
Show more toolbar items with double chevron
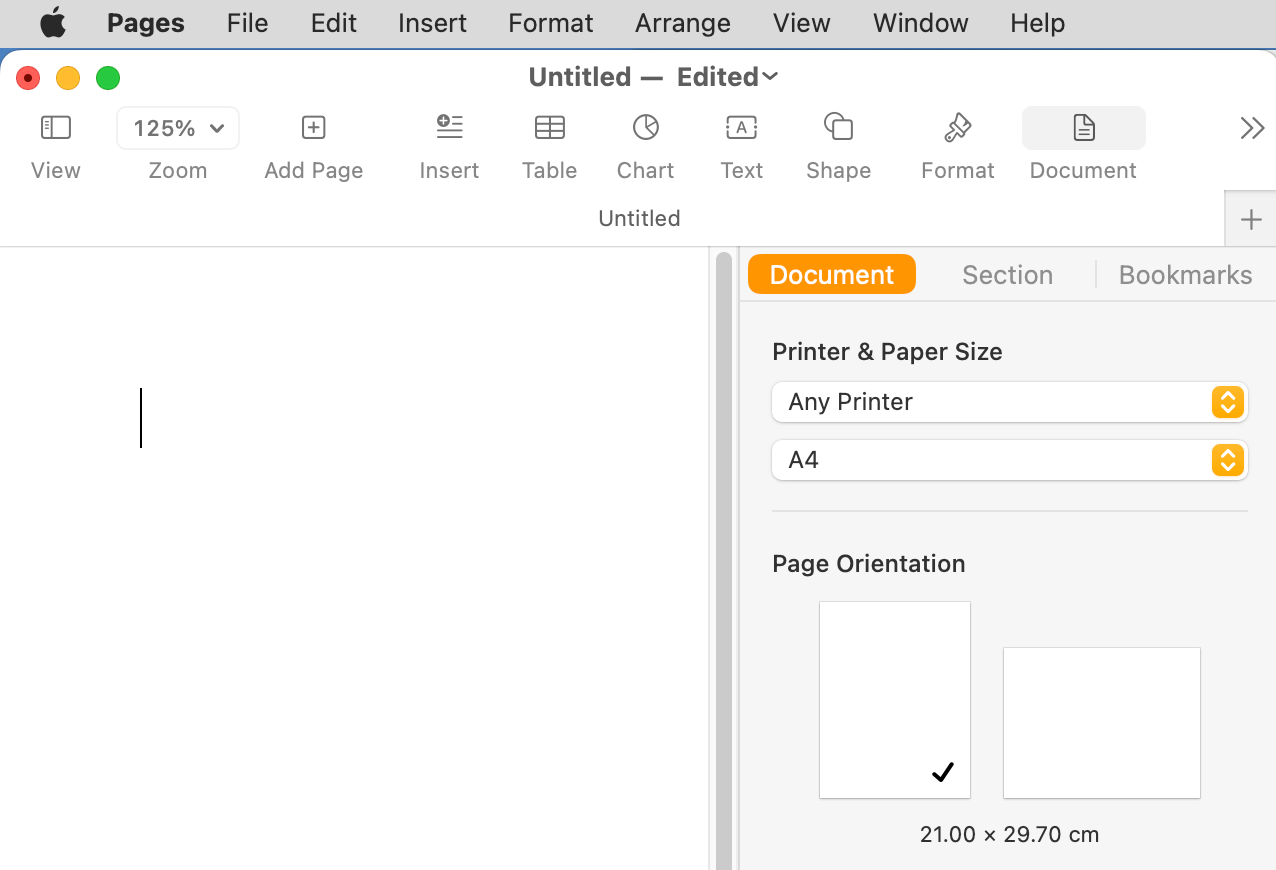pyautogui.click(x=1252, y=128)
